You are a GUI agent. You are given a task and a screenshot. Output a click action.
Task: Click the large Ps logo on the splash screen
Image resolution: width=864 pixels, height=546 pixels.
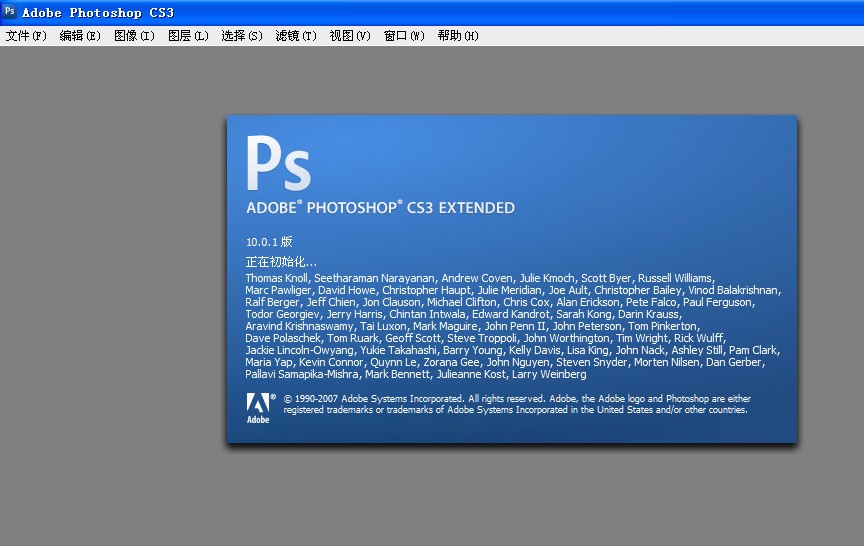[x=278, y=164]
